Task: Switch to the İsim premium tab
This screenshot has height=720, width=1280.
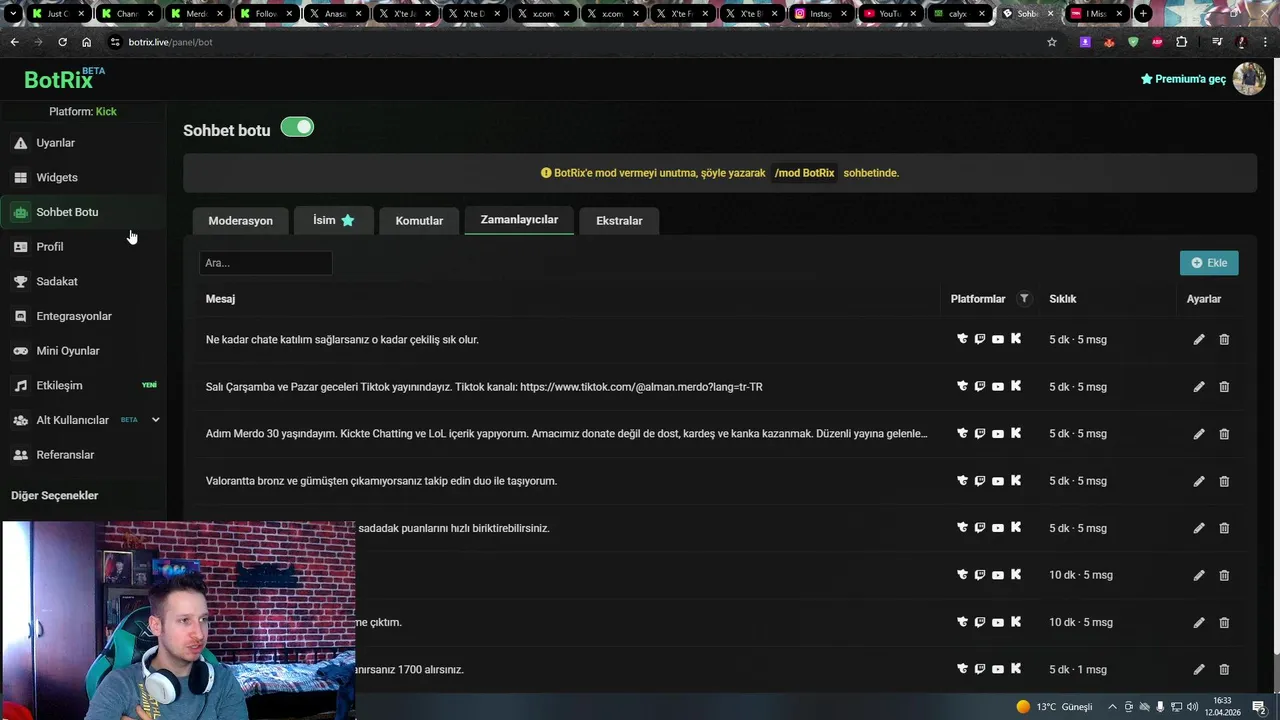Action: pos(333,220)
